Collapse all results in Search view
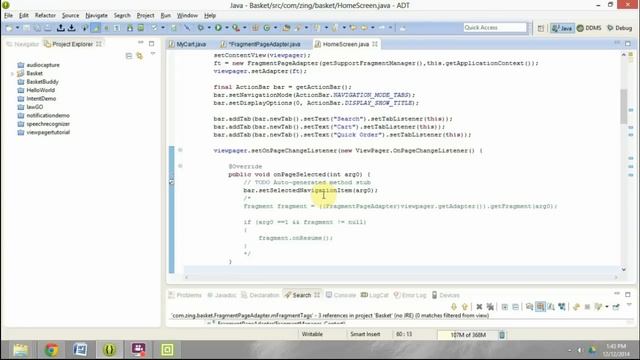640x360 pixels. click(x=516, y=307)
